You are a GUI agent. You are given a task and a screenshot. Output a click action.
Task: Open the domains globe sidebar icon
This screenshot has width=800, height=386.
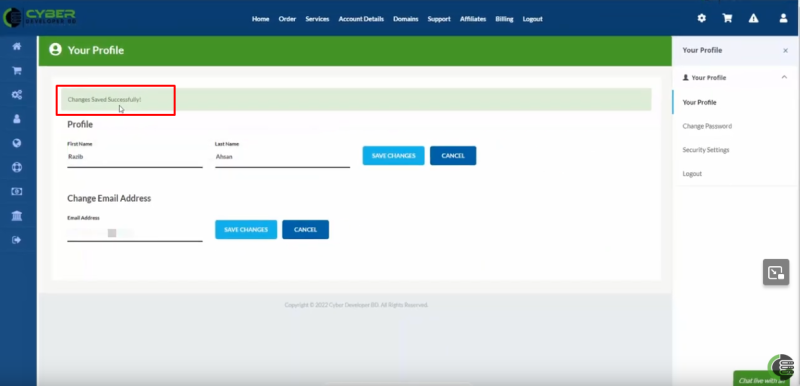pos(17,143)
